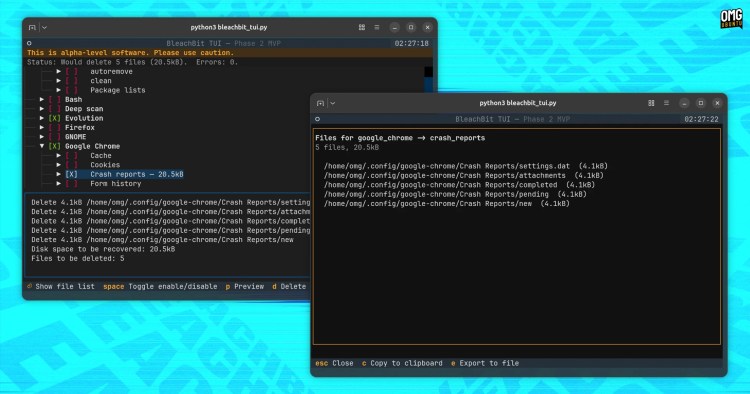This screenshot has height=394, width=750.
Task: Select the Cookies tree row label
Action: pyautogui.click(x=105, y=165)
